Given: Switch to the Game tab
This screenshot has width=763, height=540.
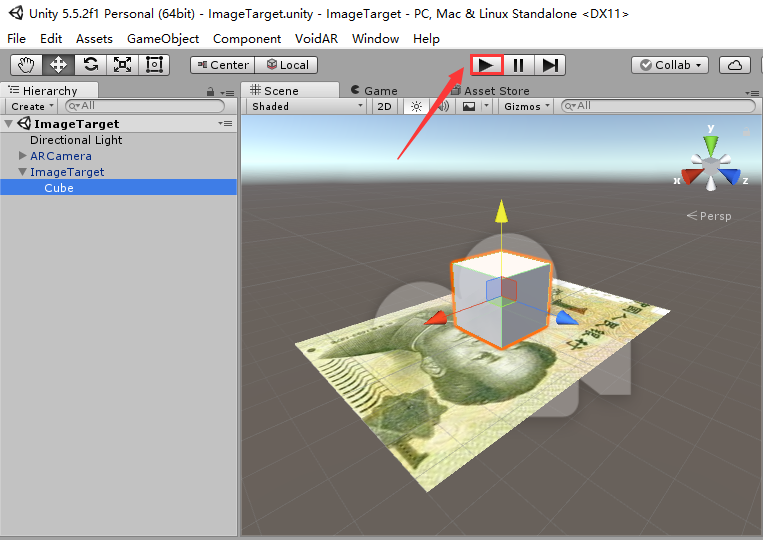Looking at the screenshot, I should coord(374,90).
